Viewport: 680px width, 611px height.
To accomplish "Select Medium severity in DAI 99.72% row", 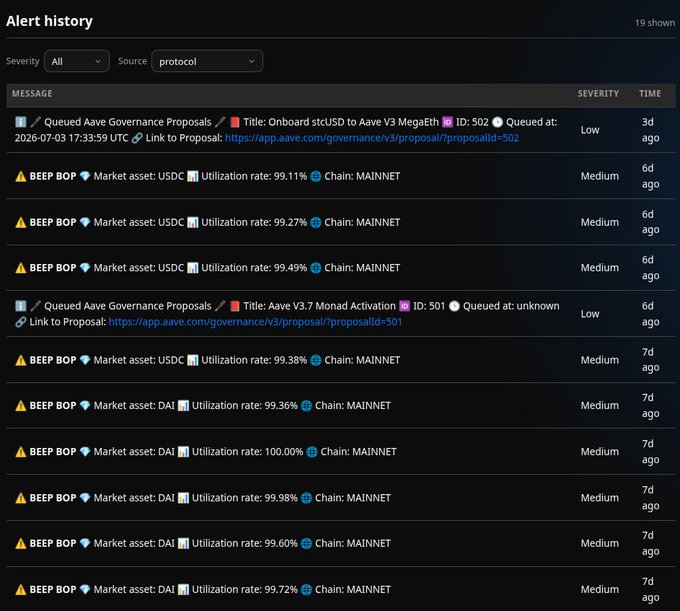I will 600,589.
